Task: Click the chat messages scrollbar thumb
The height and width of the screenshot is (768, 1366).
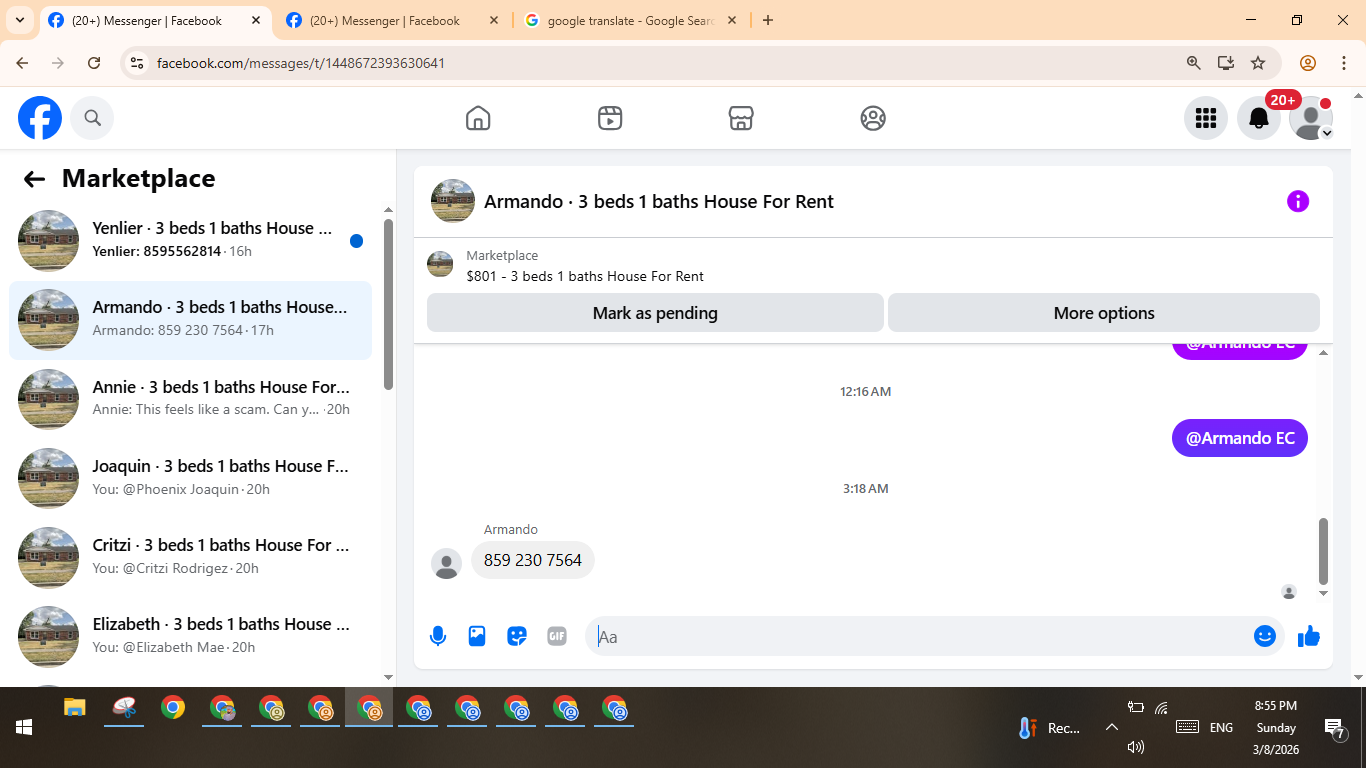Action: click(1324, 551)
